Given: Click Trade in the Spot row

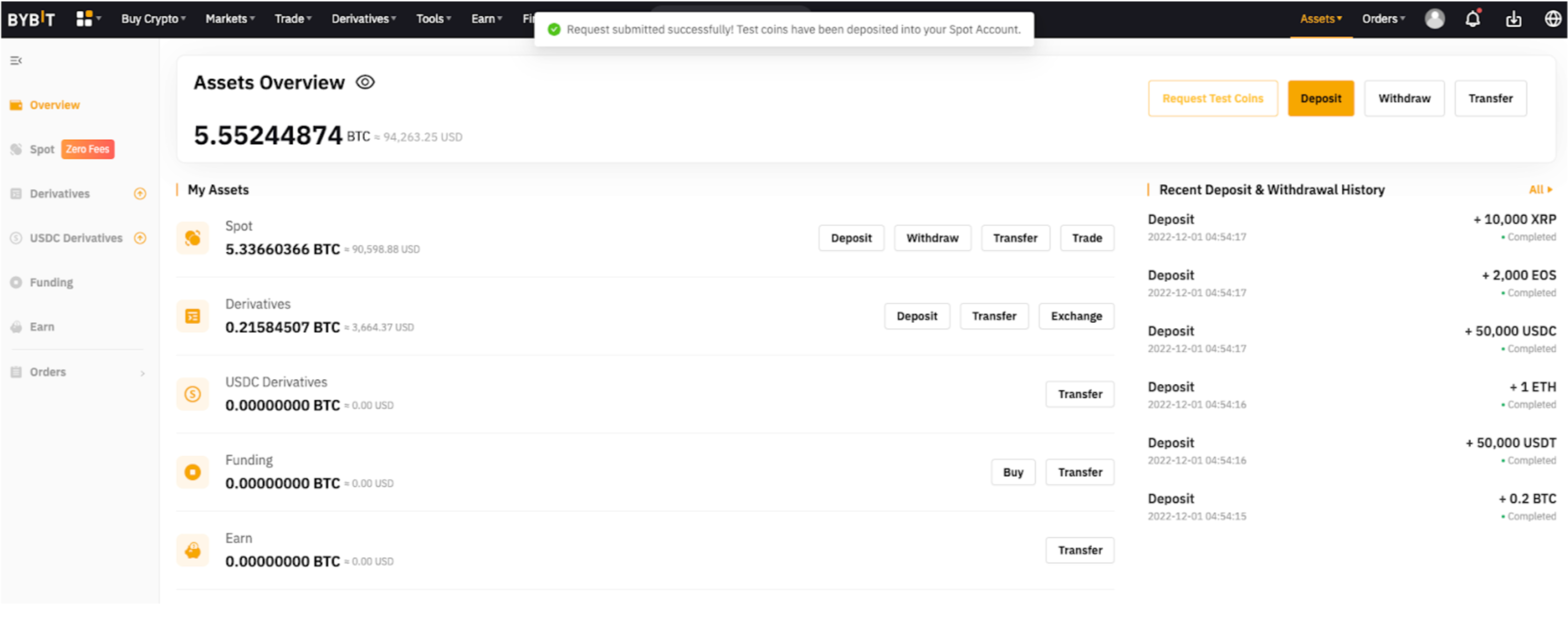Looking at the screenshot, I should (1086, 238).
